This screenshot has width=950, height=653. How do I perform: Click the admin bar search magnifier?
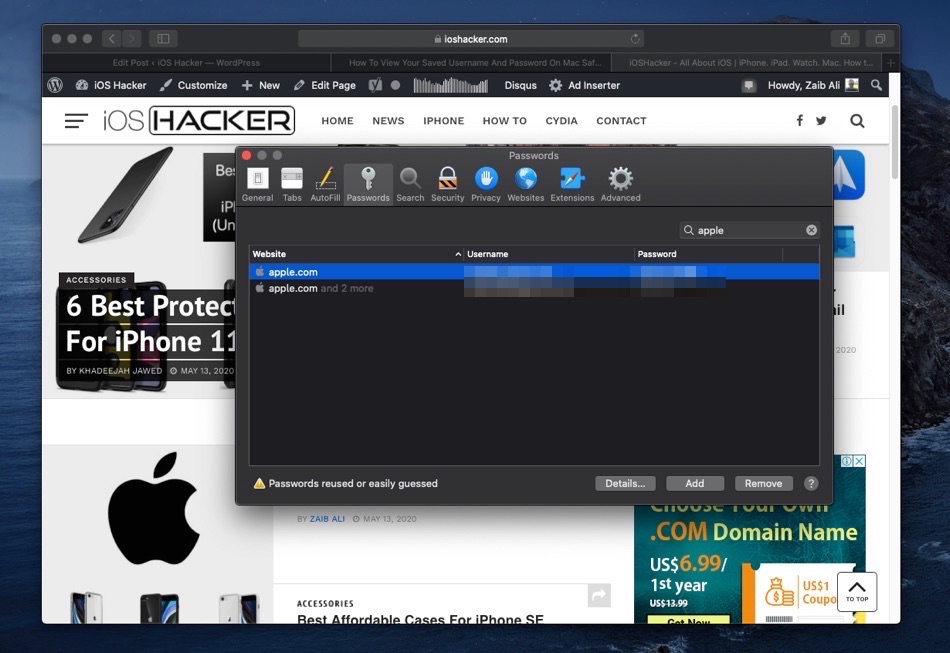[876, 85]
